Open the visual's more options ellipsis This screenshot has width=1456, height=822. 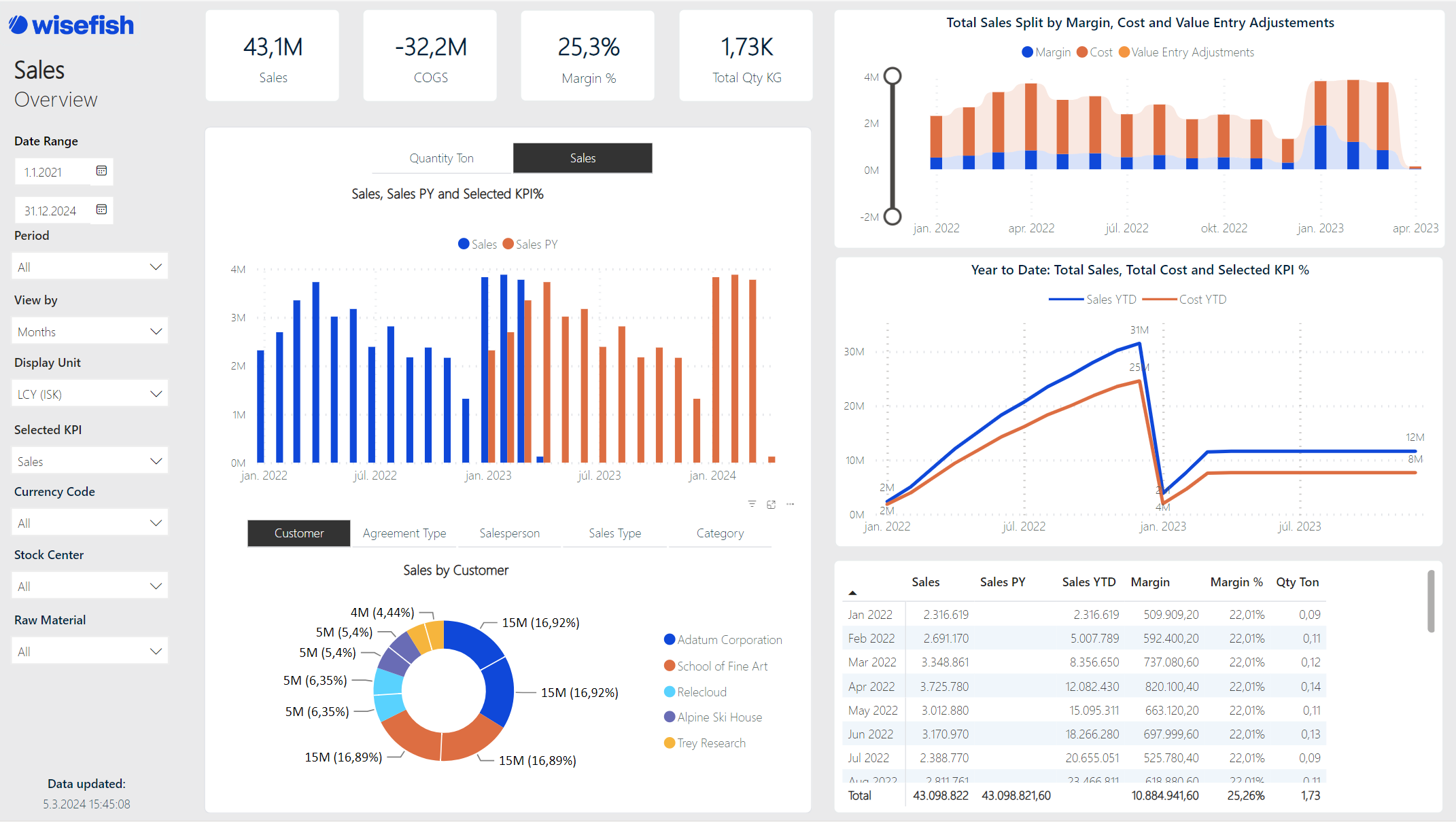pyautogui.click(x=790, y=504)
